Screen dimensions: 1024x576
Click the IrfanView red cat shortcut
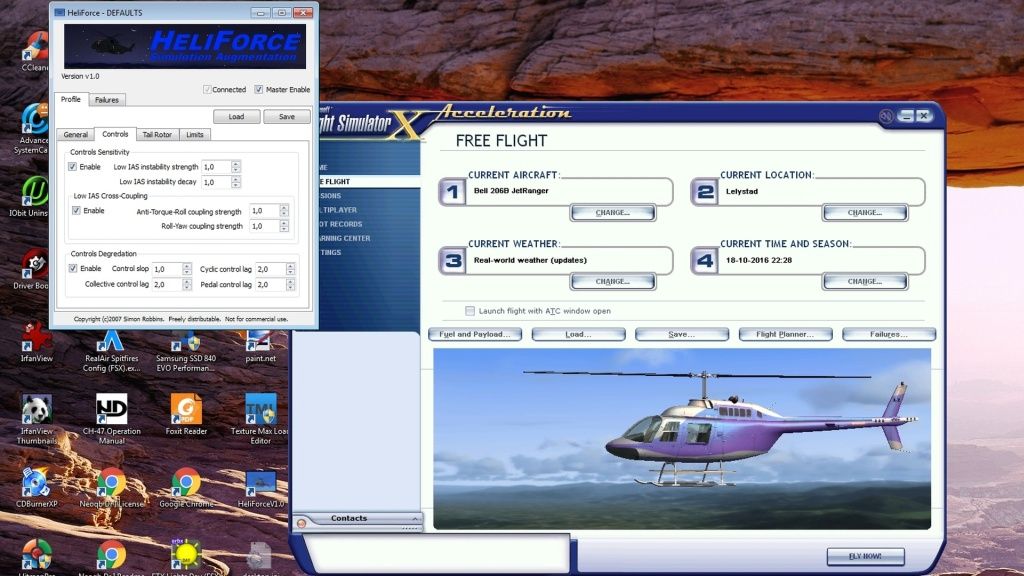point(37,342)
